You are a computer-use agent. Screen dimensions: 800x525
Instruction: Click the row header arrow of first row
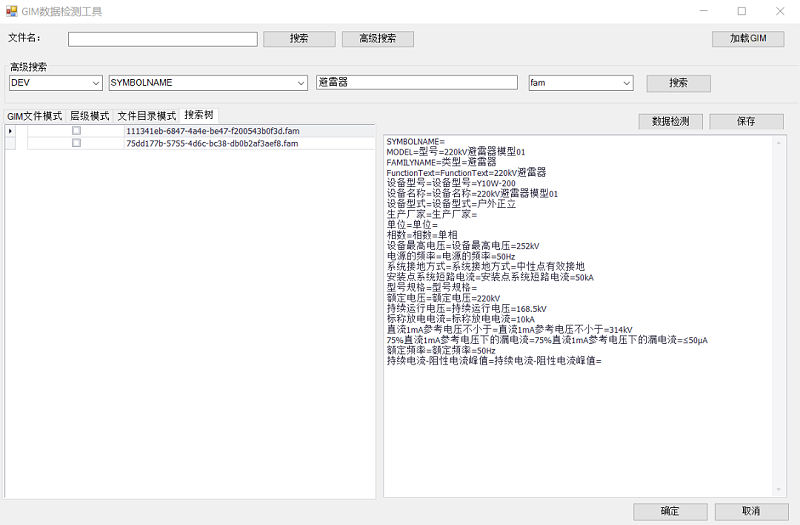pos(10,131)
